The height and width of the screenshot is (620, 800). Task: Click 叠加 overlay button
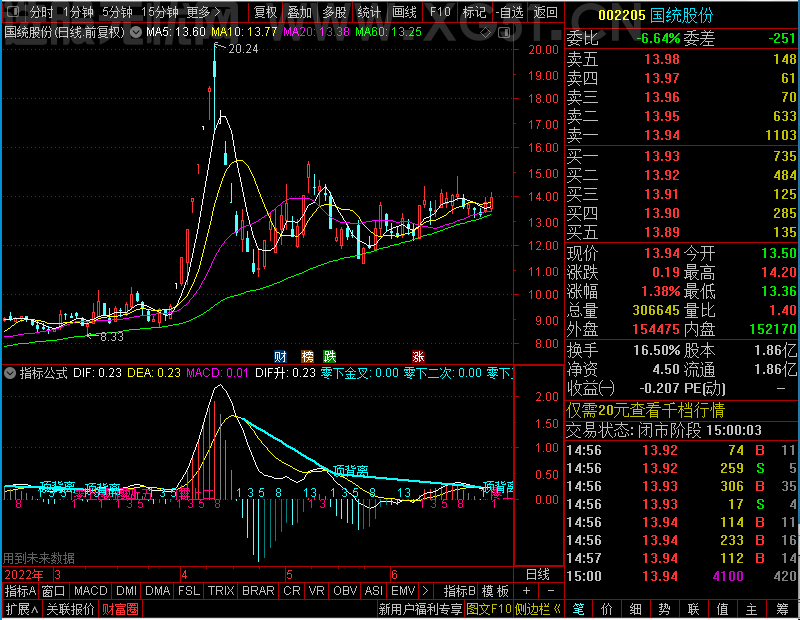[x=299, y=12]
